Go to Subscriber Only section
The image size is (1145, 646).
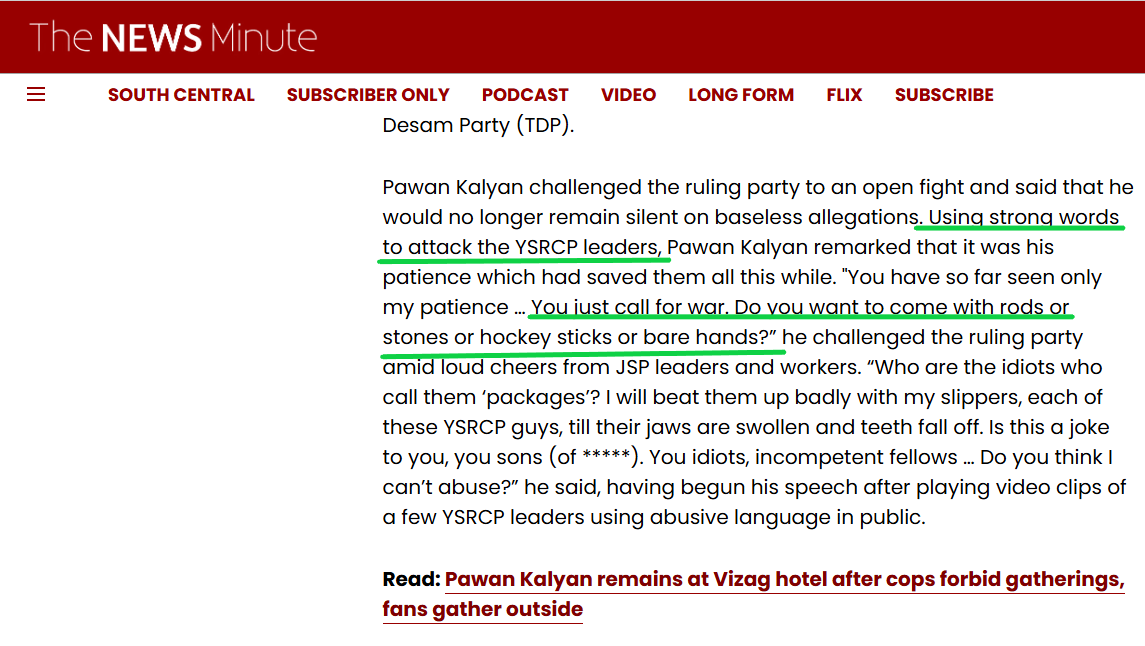[x=368, y=95]
